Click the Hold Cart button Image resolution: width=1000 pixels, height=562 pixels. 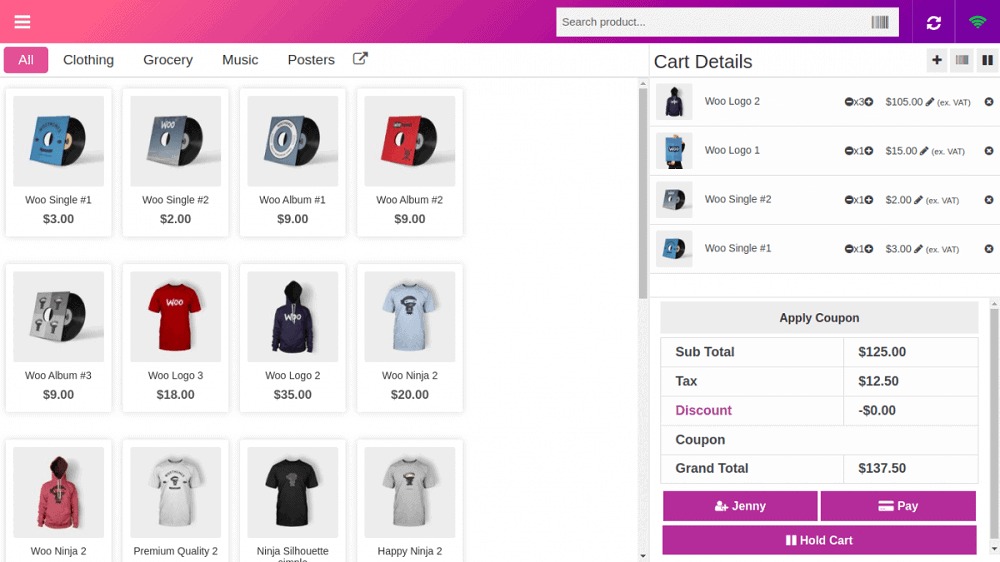[819, 540]
